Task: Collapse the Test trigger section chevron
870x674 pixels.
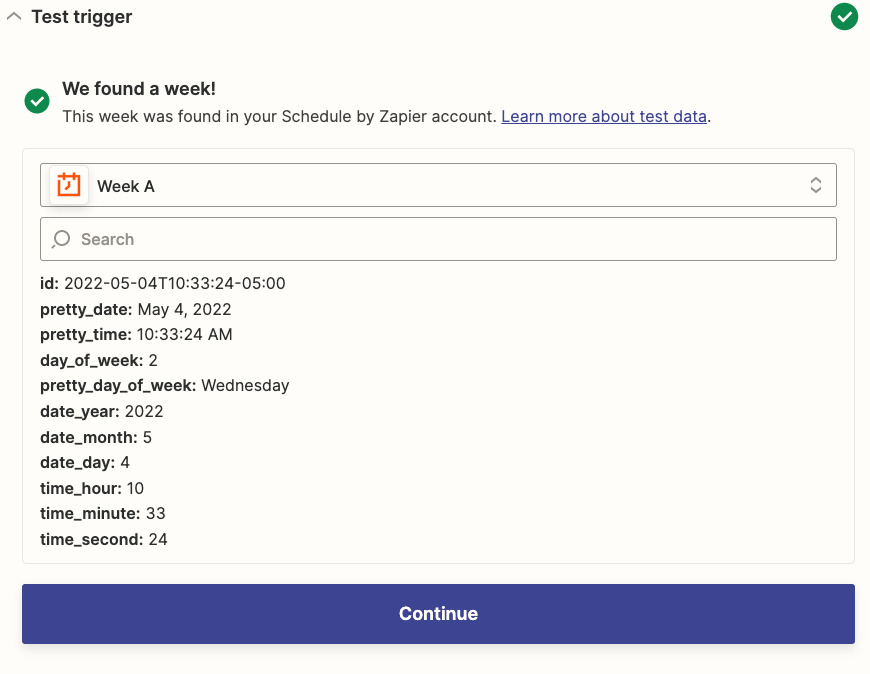Action: pyautogui.click(x=14, y=17)
